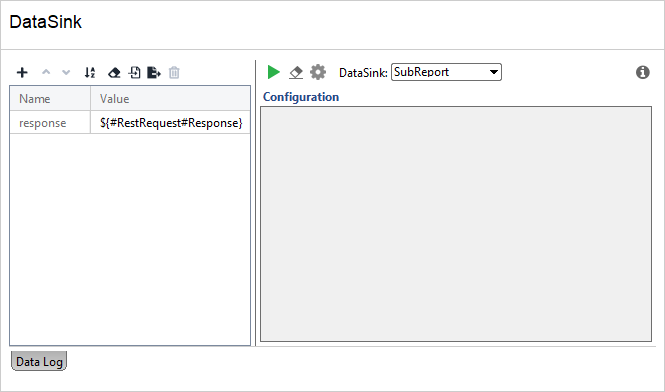
Task: Select the response property name cell
Action: click(50, 123)
